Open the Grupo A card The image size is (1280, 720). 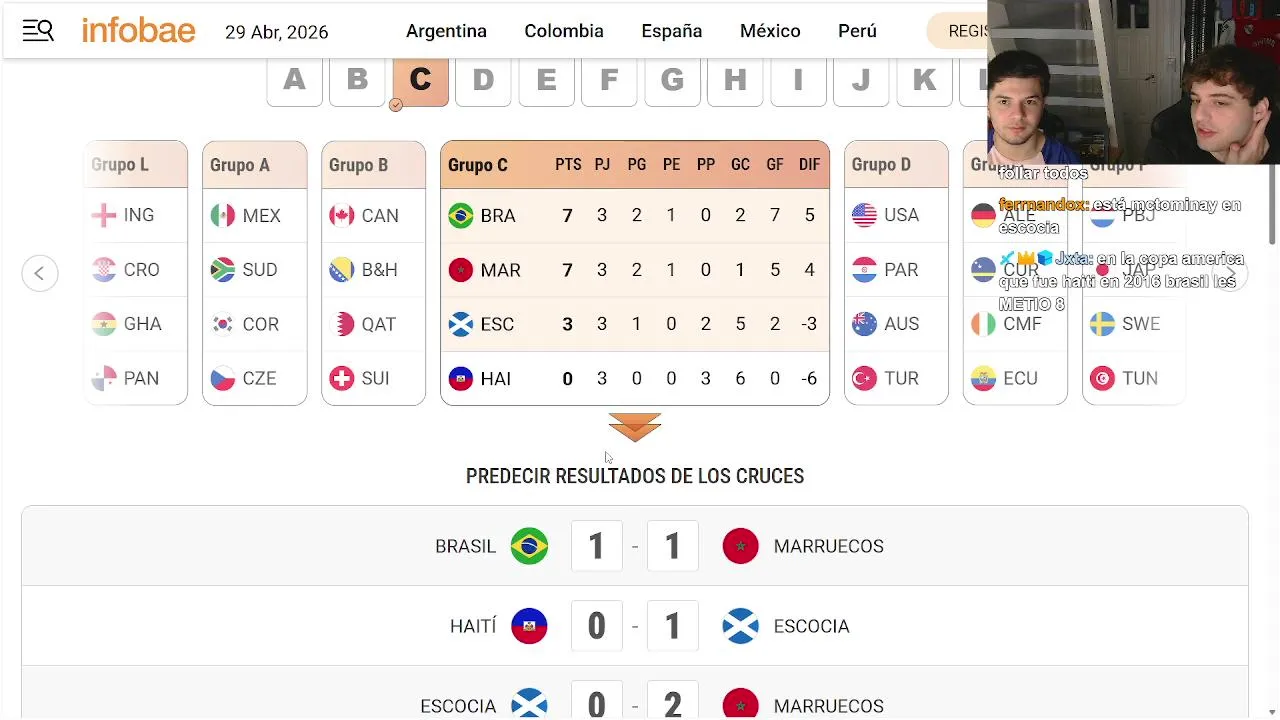(x=254, y=165)
